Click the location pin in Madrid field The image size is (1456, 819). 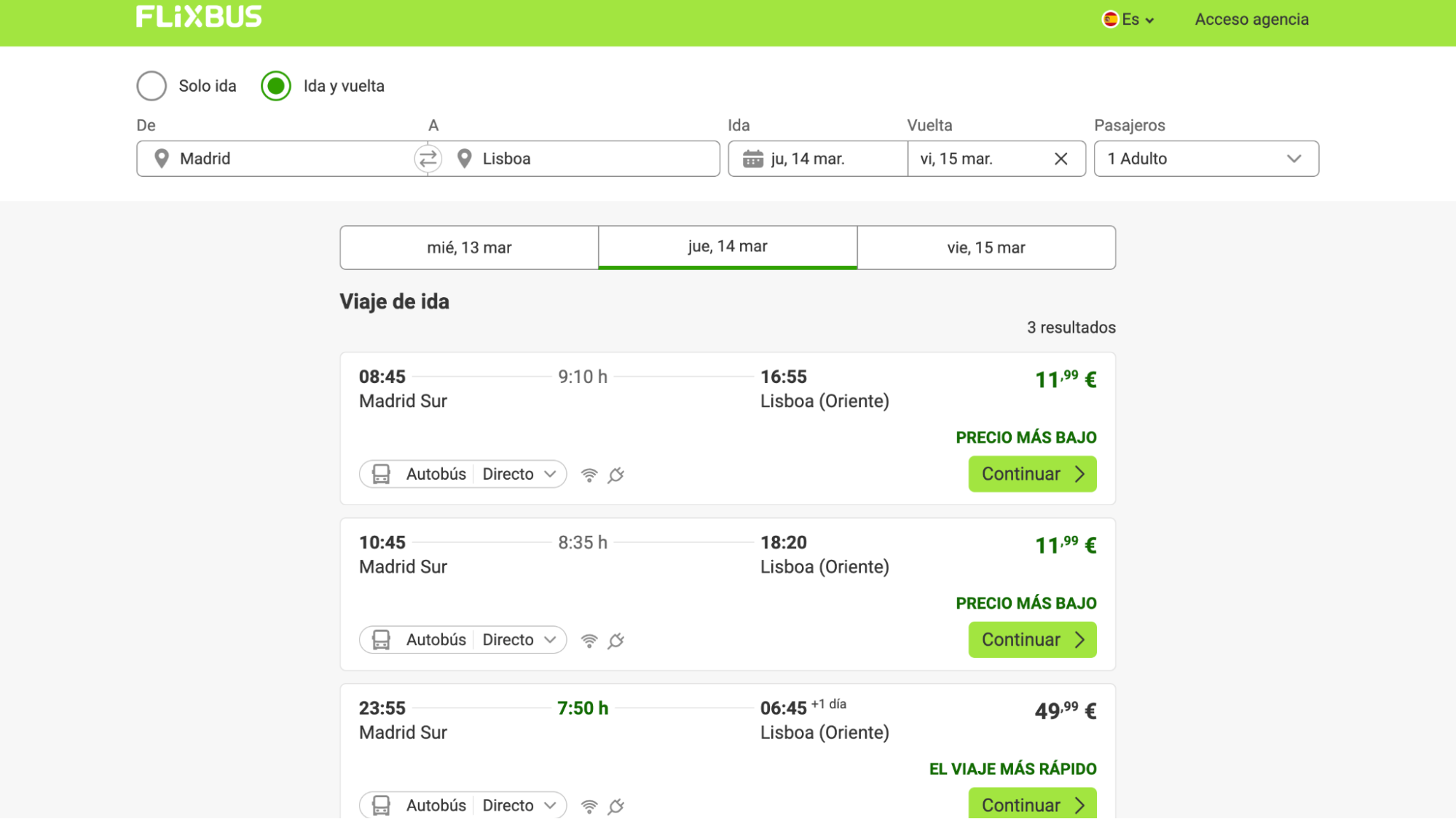[162, 158]
